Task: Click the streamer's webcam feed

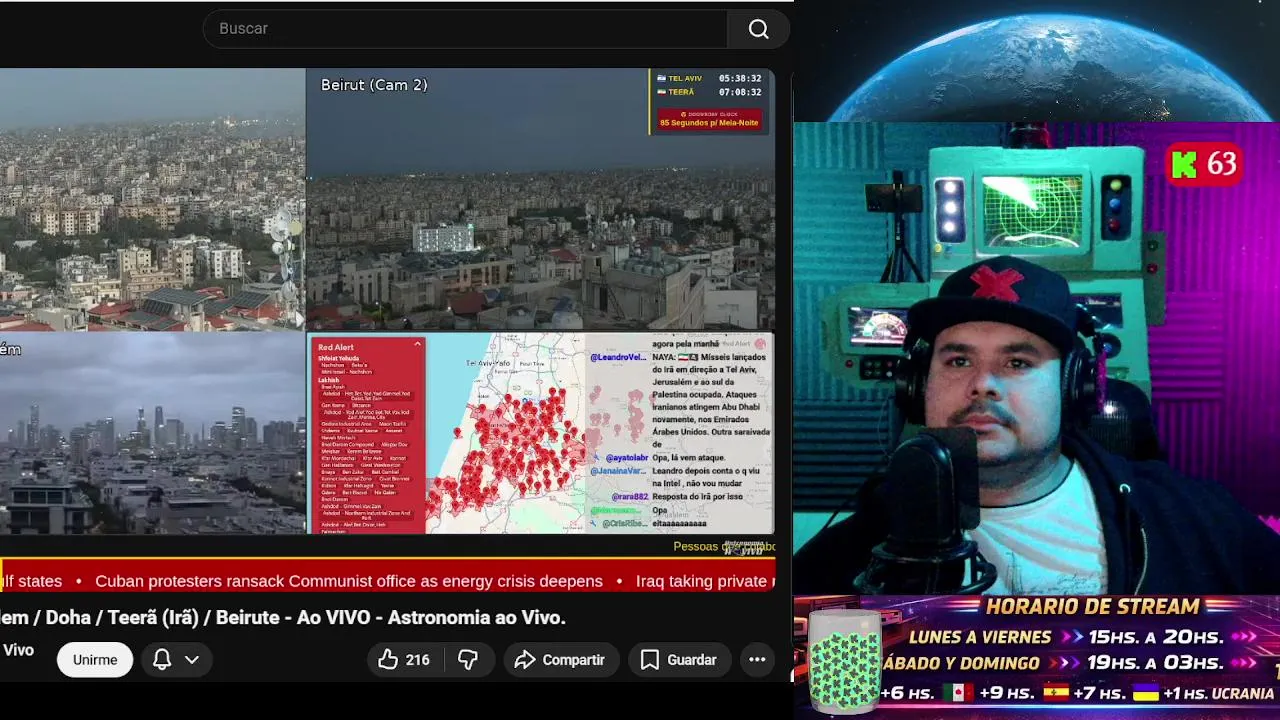Action: click(1037, 358)
